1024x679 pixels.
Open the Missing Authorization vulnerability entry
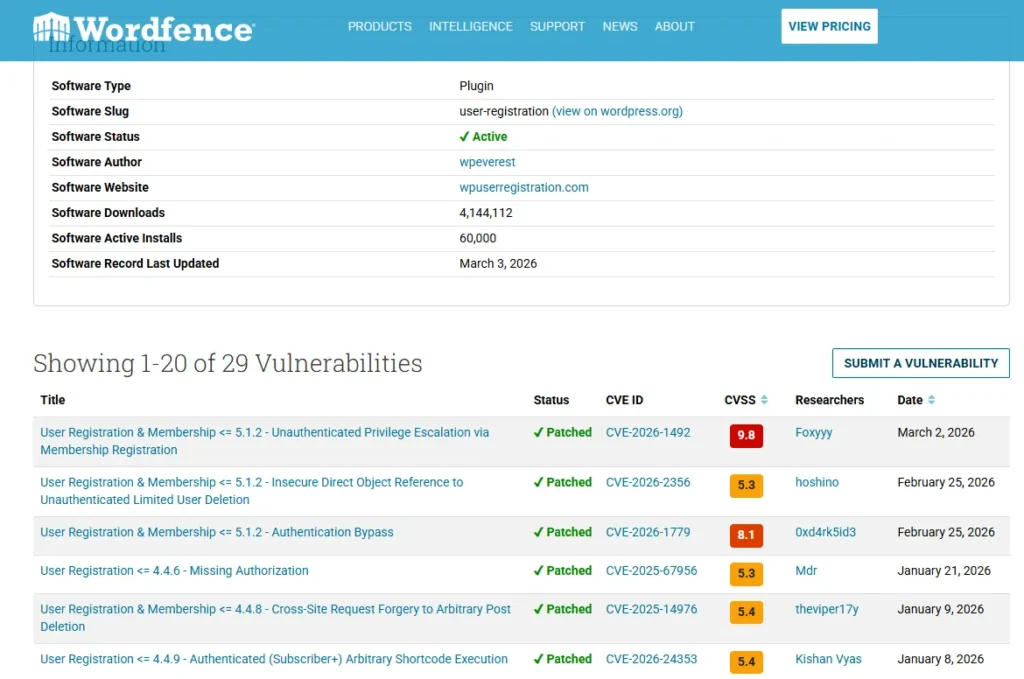(x=174, y=571)
